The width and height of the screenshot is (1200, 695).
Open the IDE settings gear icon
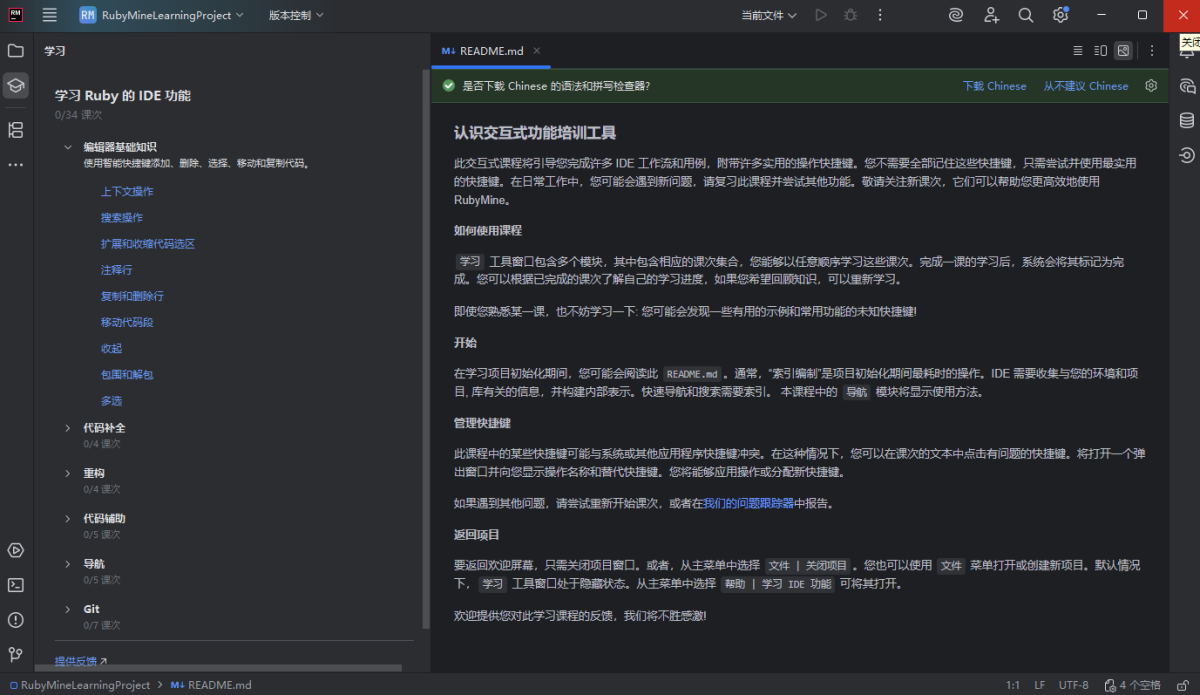click(x=1060, y=15)
